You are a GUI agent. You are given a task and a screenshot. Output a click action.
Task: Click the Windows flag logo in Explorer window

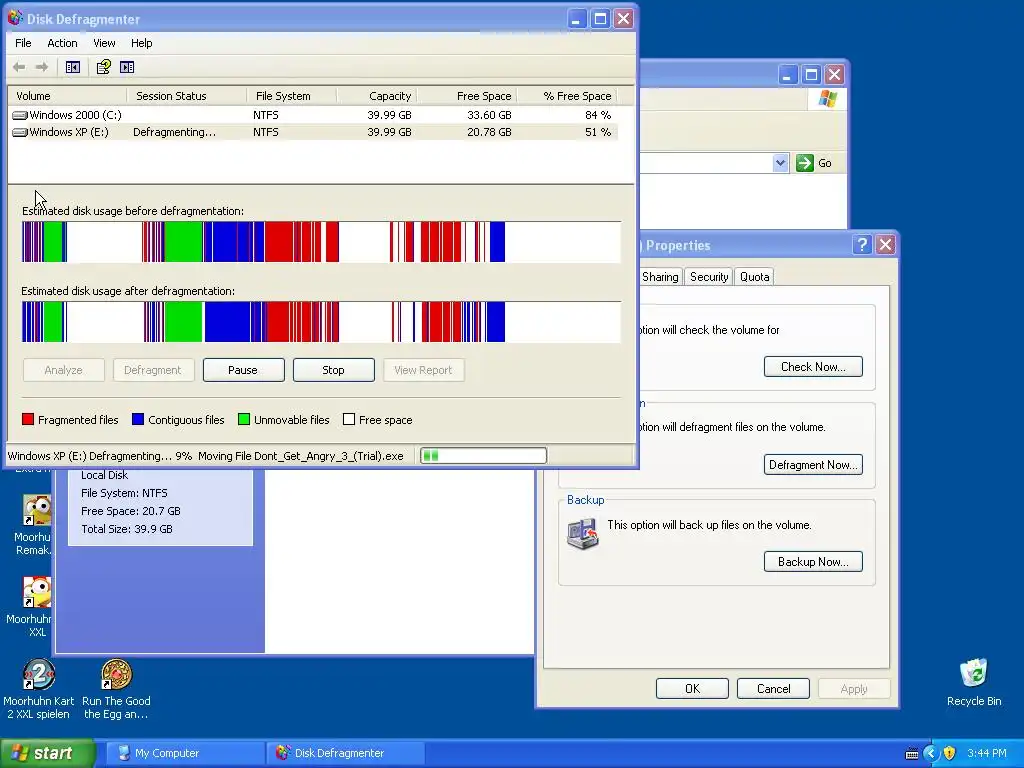[827, 99]
